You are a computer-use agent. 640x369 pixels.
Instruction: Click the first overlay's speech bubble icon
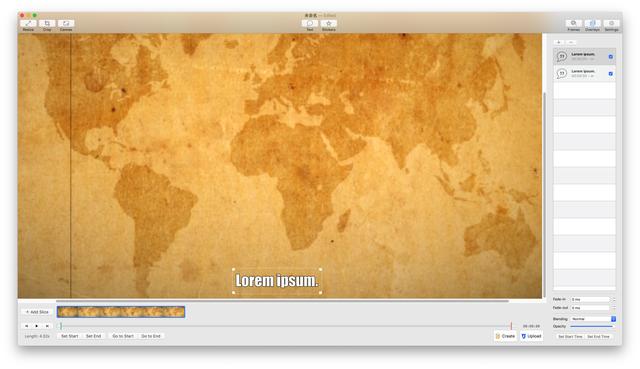[x=562, y=56]
